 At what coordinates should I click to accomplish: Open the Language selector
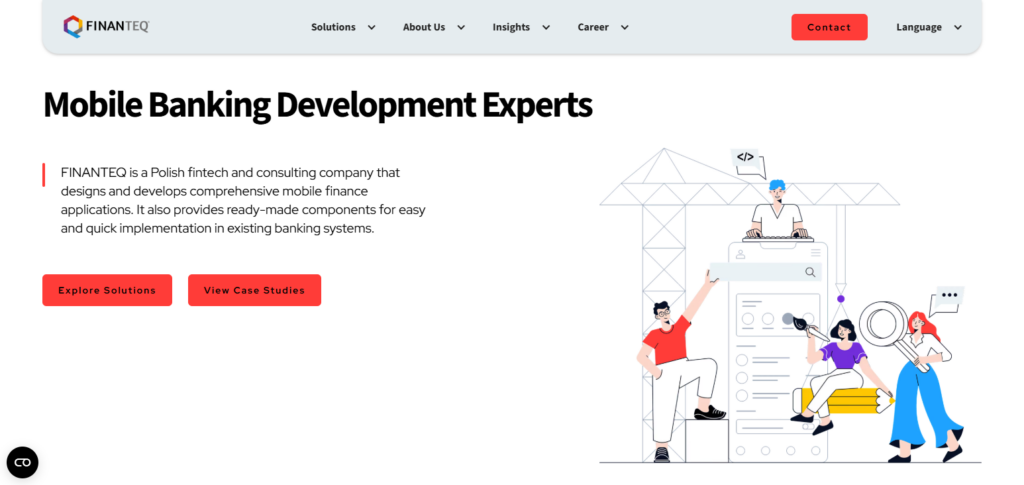[919, 27]
